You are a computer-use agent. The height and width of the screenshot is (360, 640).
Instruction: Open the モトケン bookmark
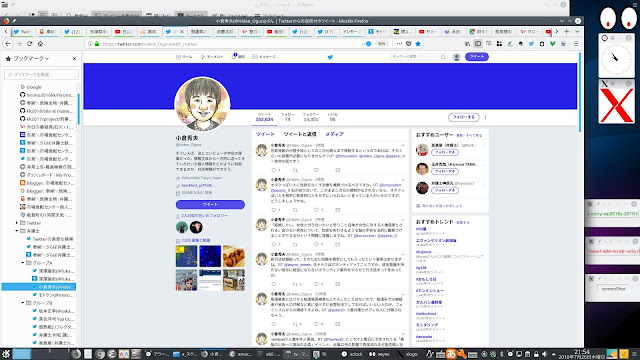(53, 295)
